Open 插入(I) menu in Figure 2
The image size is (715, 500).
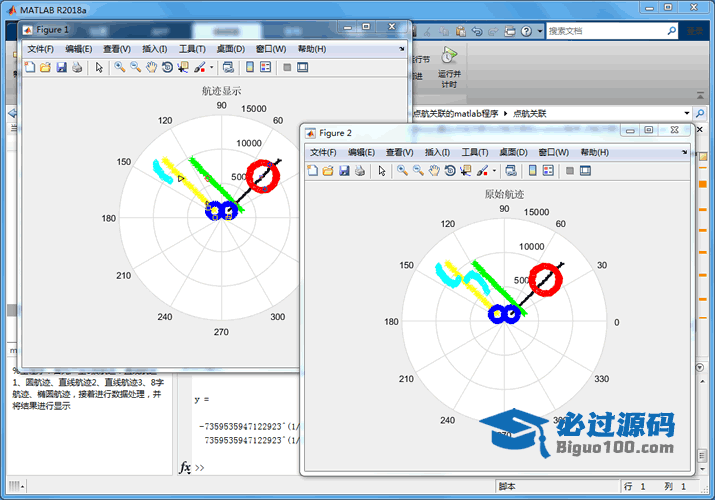[437, 152]
